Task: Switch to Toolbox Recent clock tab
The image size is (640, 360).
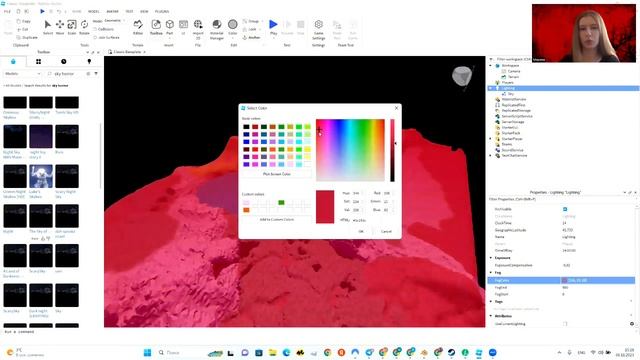Action: (64, 62)
